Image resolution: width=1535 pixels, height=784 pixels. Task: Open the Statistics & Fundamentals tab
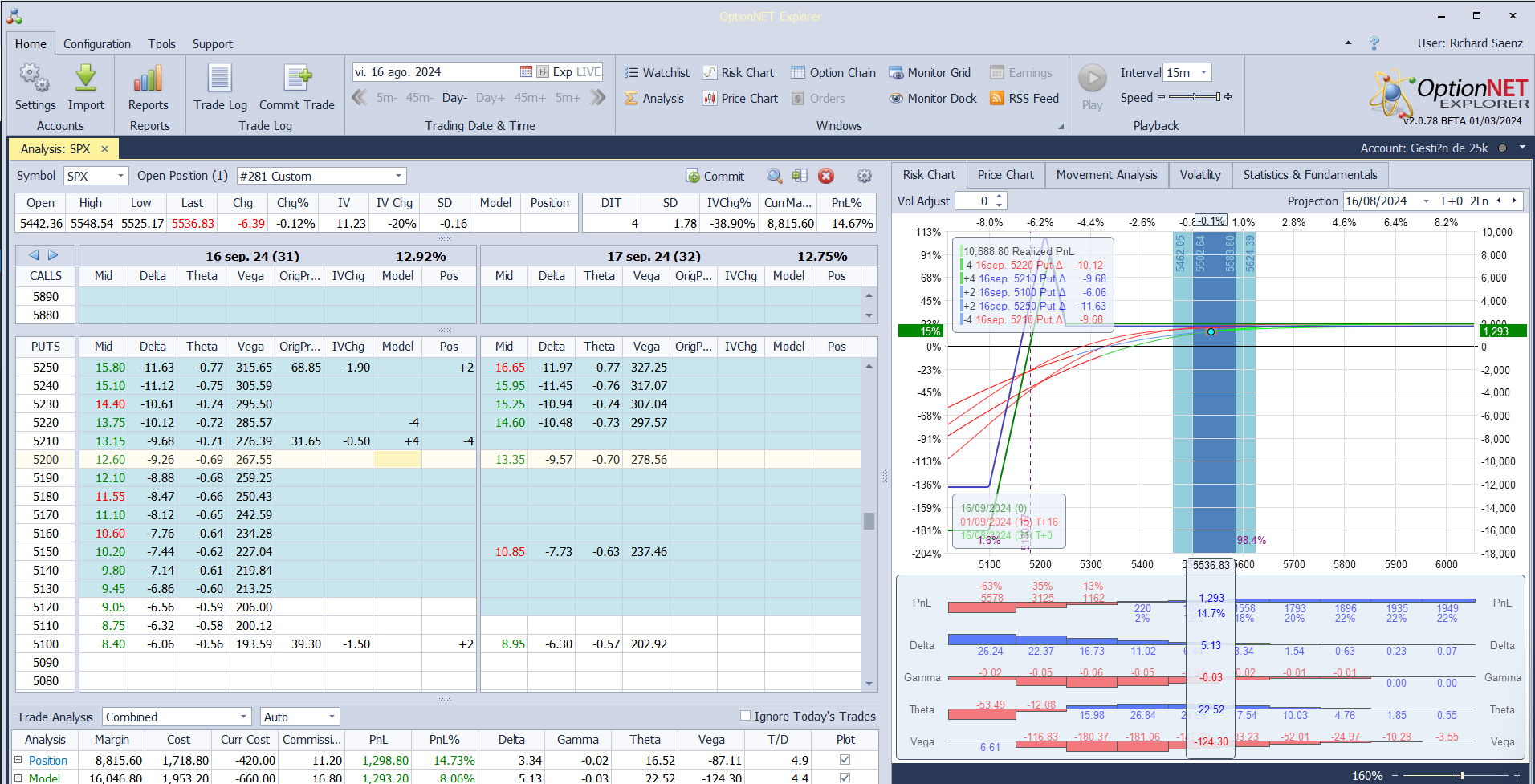tap(1309, 175)
